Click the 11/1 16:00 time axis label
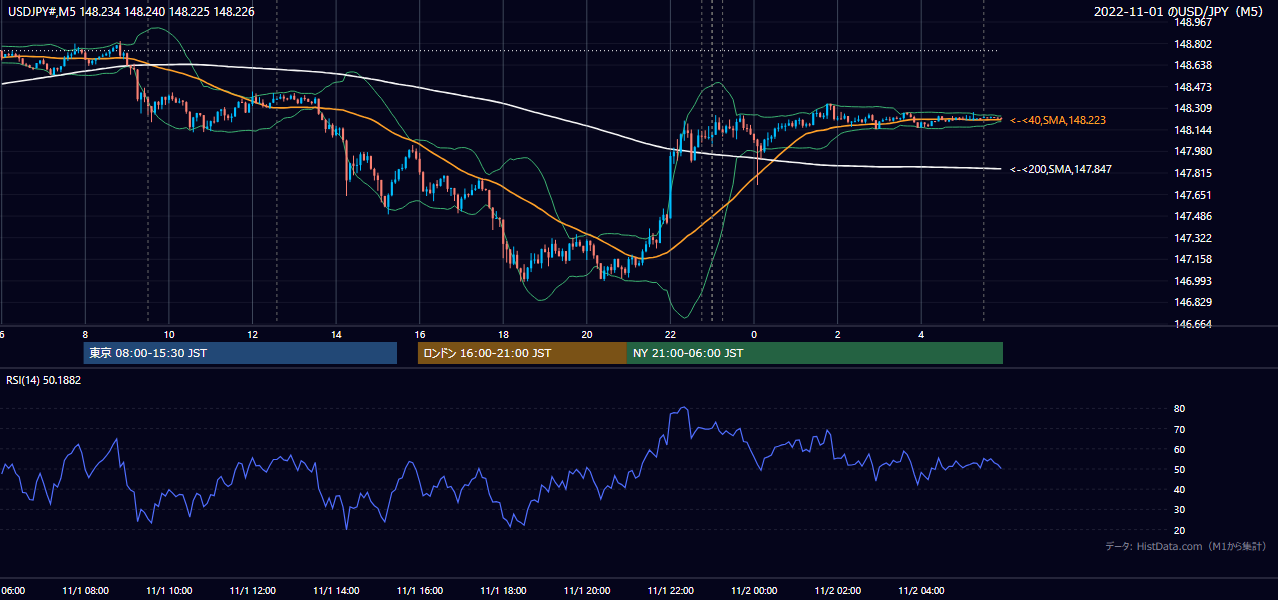 click(419, 590)
